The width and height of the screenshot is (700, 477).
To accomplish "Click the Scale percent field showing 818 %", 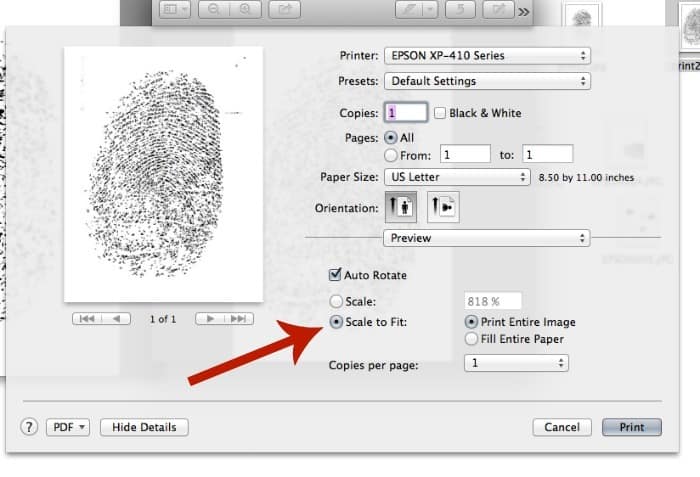I will click(x=492, y=301).
